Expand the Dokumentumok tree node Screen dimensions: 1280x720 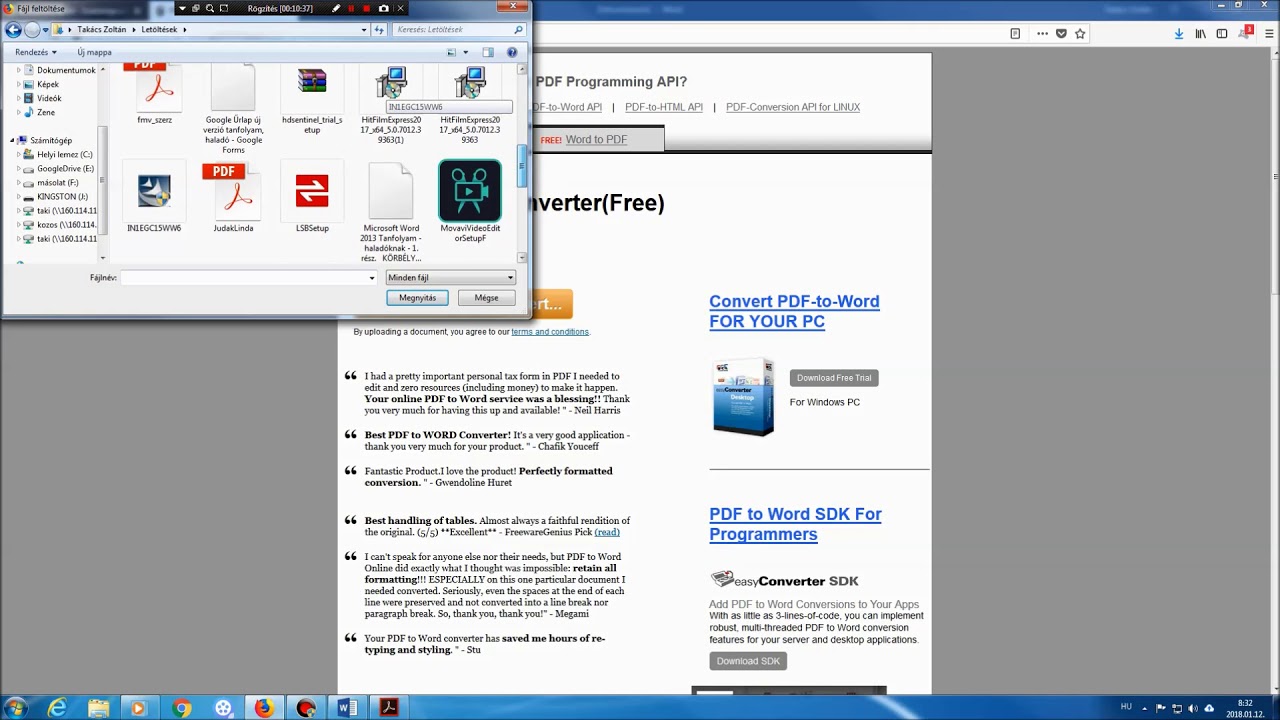pyautogui.click(x=18, y=70)
